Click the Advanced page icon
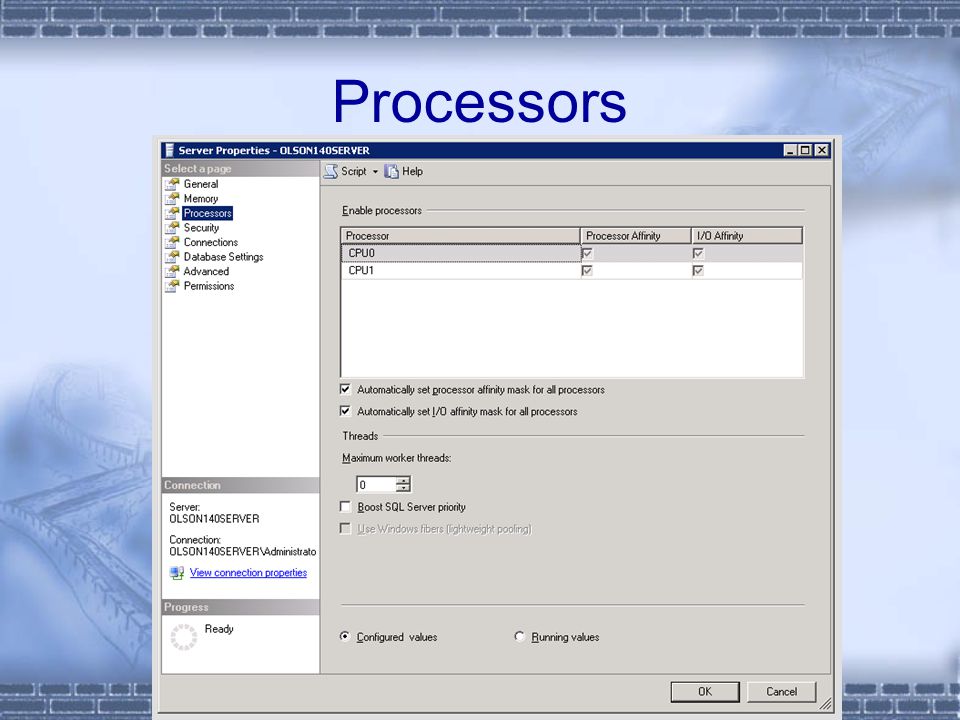The height and width of the screenshot is (720, 960). point(172,271)
